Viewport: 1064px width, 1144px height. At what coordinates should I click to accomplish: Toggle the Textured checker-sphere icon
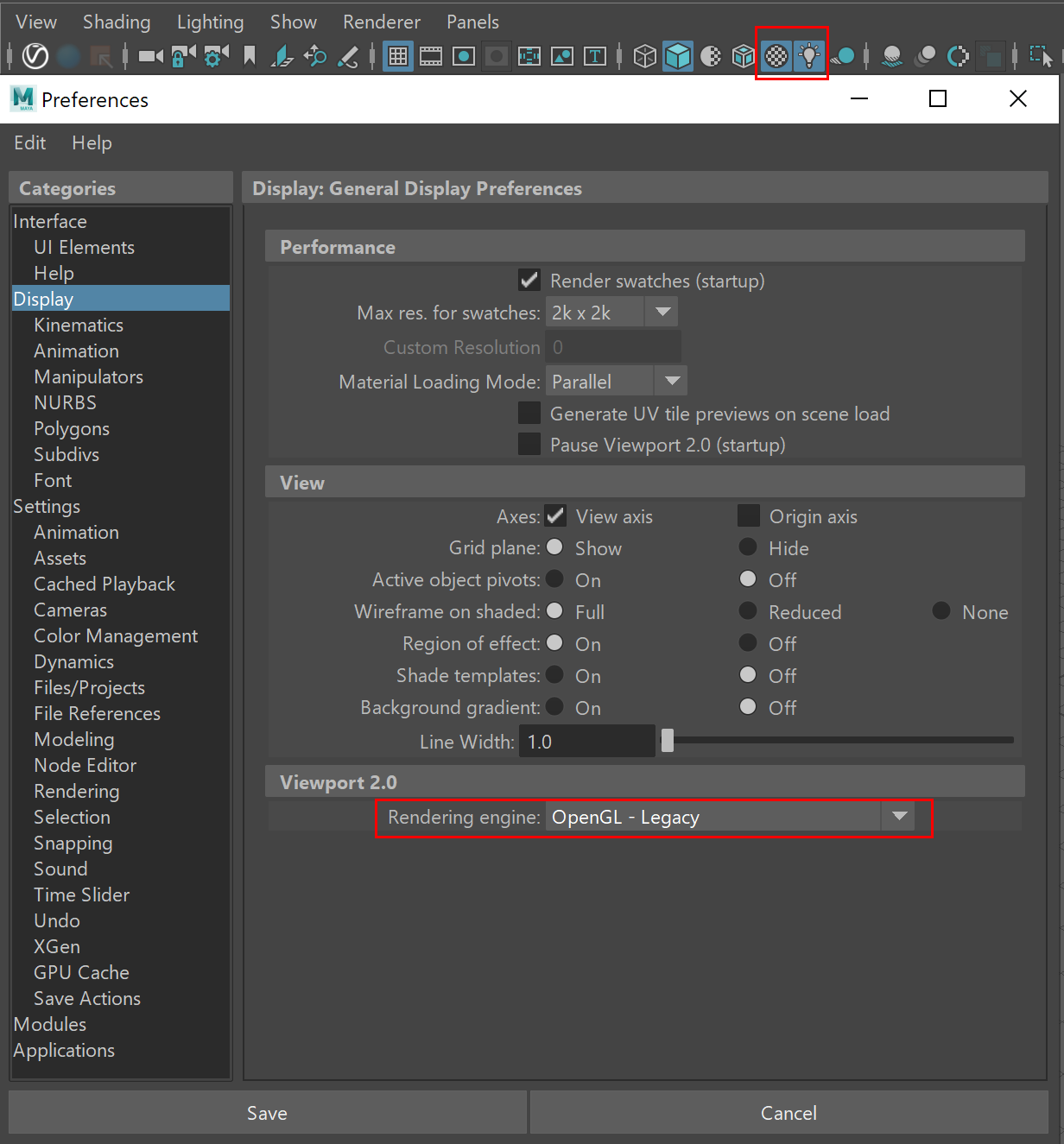pos(776,56)
